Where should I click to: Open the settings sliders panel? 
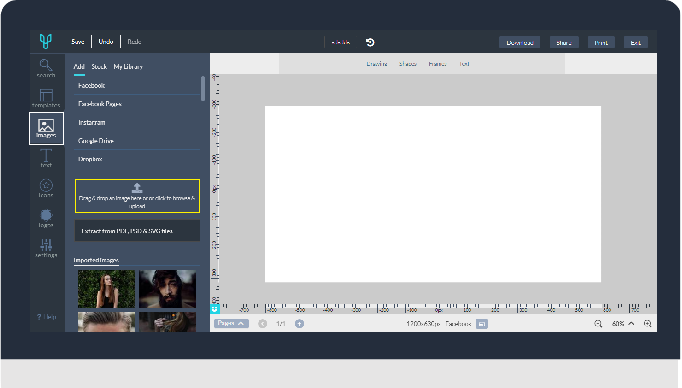click(x=46, y=248)
